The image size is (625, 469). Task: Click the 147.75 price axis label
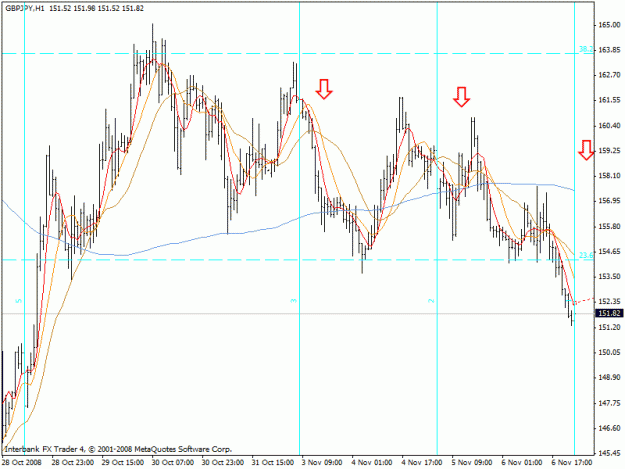coord(609,403)
